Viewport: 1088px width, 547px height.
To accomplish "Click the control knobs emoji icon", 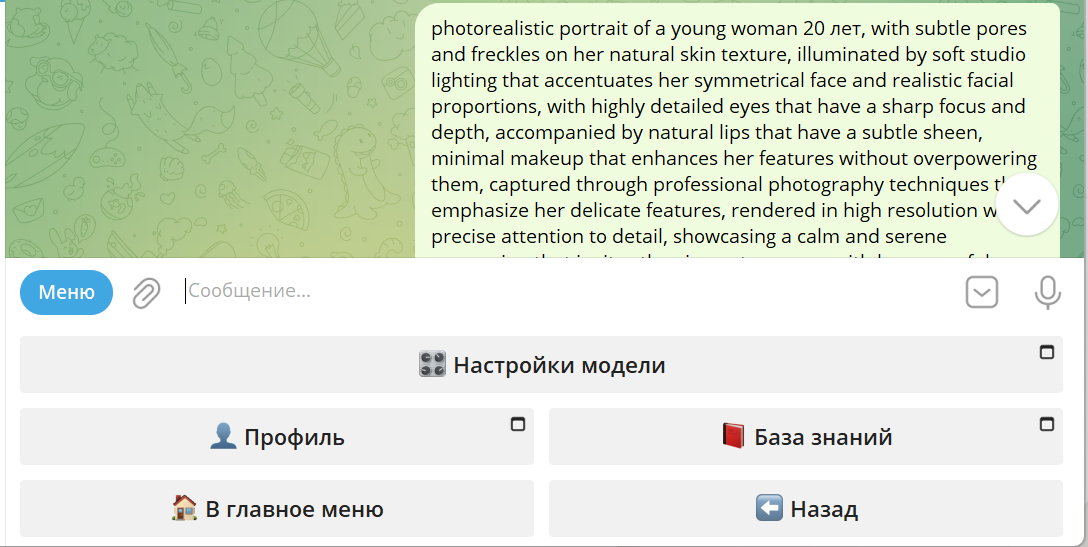I will click(432, 365).
